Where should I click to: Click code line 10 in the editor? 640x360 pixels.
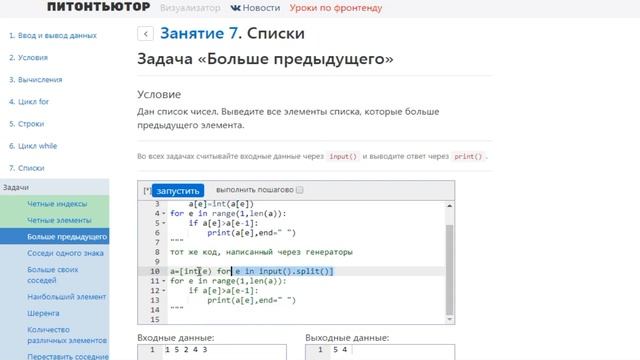(251, 271)
